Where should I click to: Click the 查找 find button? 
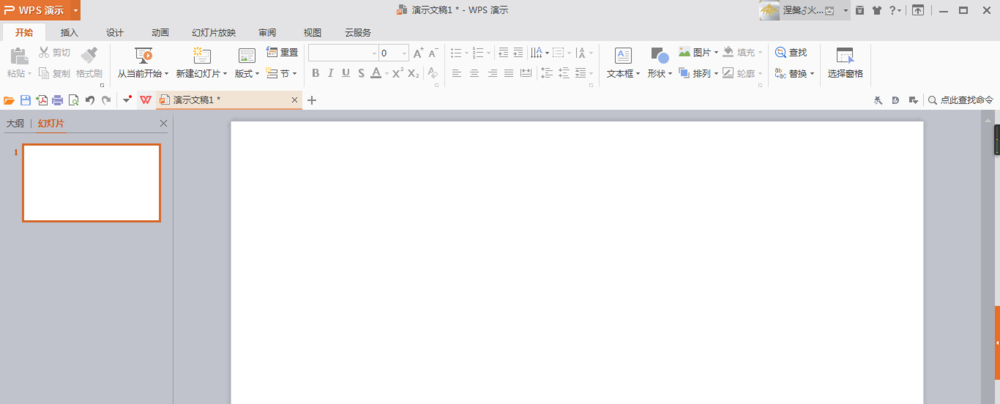pos(791,52)
